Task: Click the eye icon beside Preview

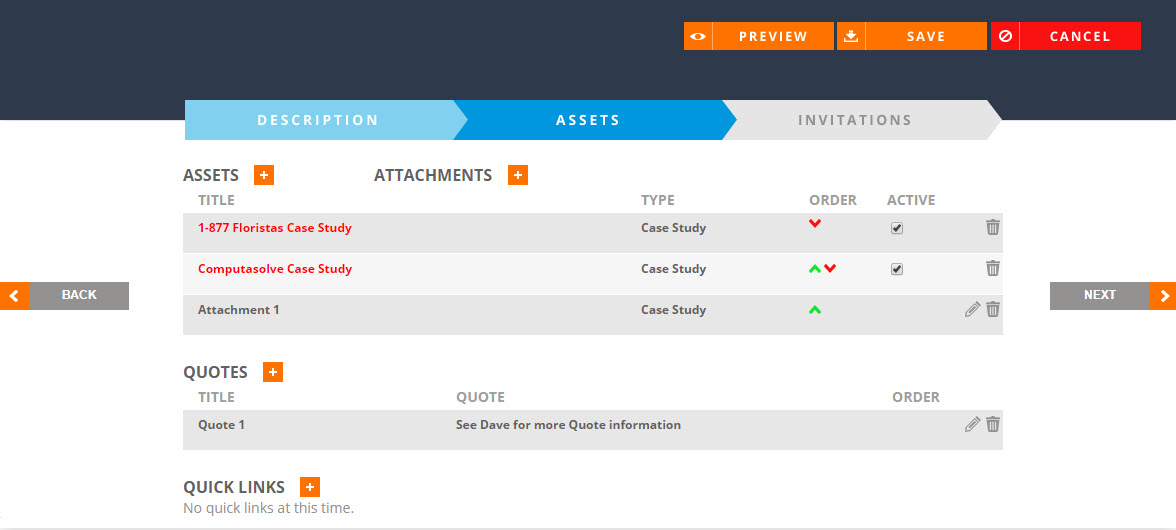Action: pos(698,36)
